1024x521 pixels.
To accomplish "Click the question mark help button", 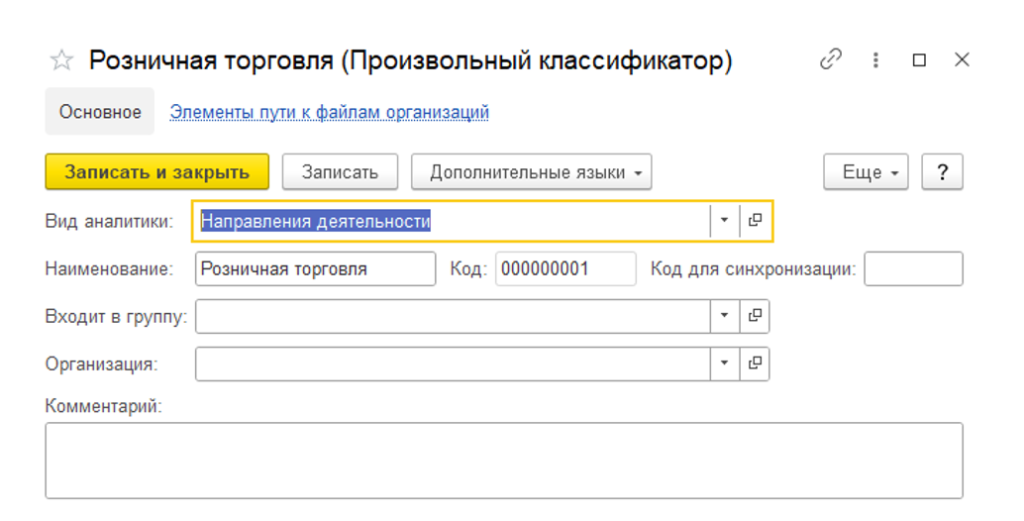I will [942, 172].
